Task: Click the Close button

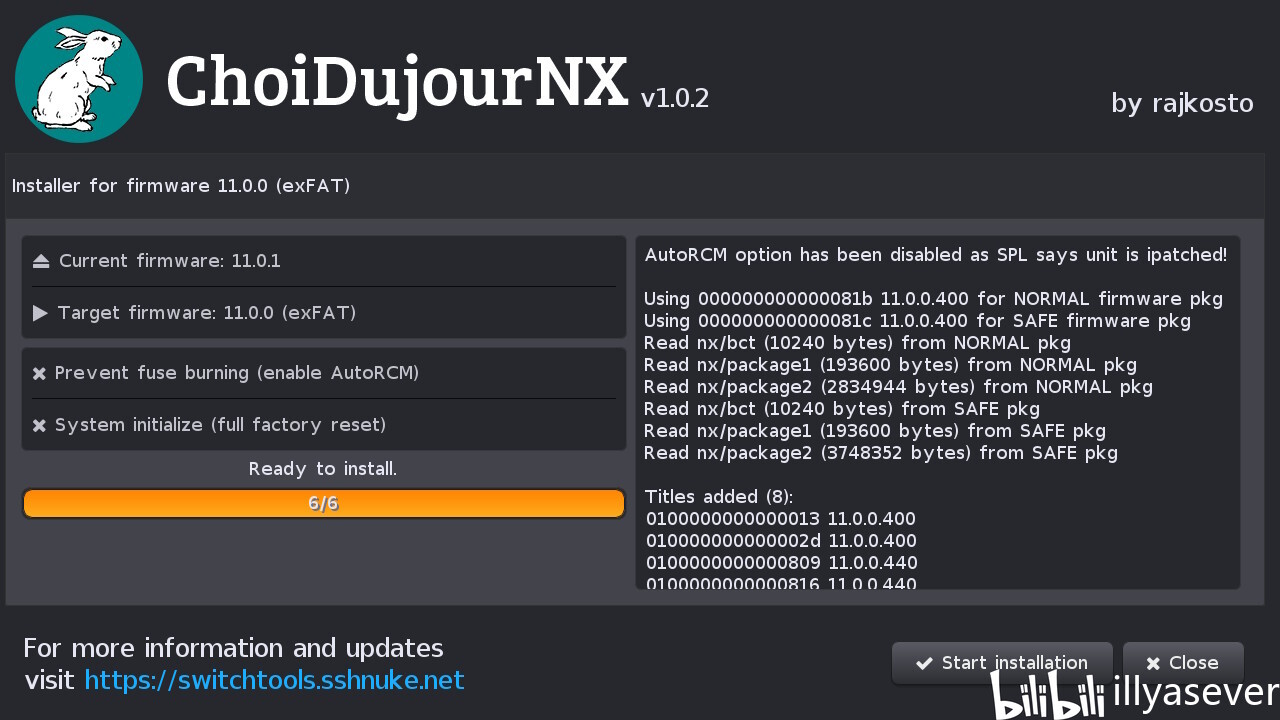Action: 1183,663
